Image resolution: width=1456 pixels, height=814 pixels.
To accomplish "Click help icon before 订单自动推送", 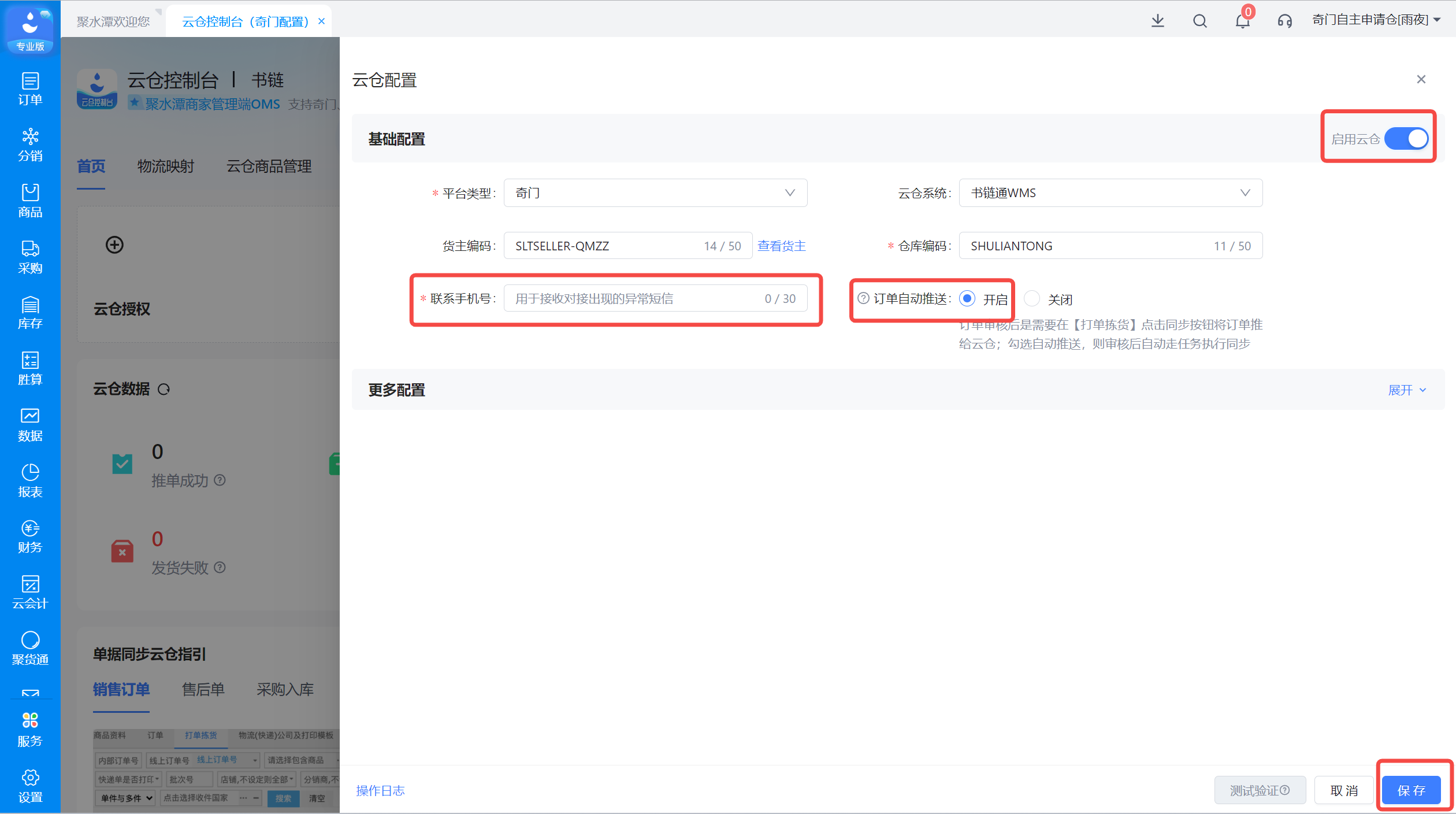I will (x=863, y=298).
